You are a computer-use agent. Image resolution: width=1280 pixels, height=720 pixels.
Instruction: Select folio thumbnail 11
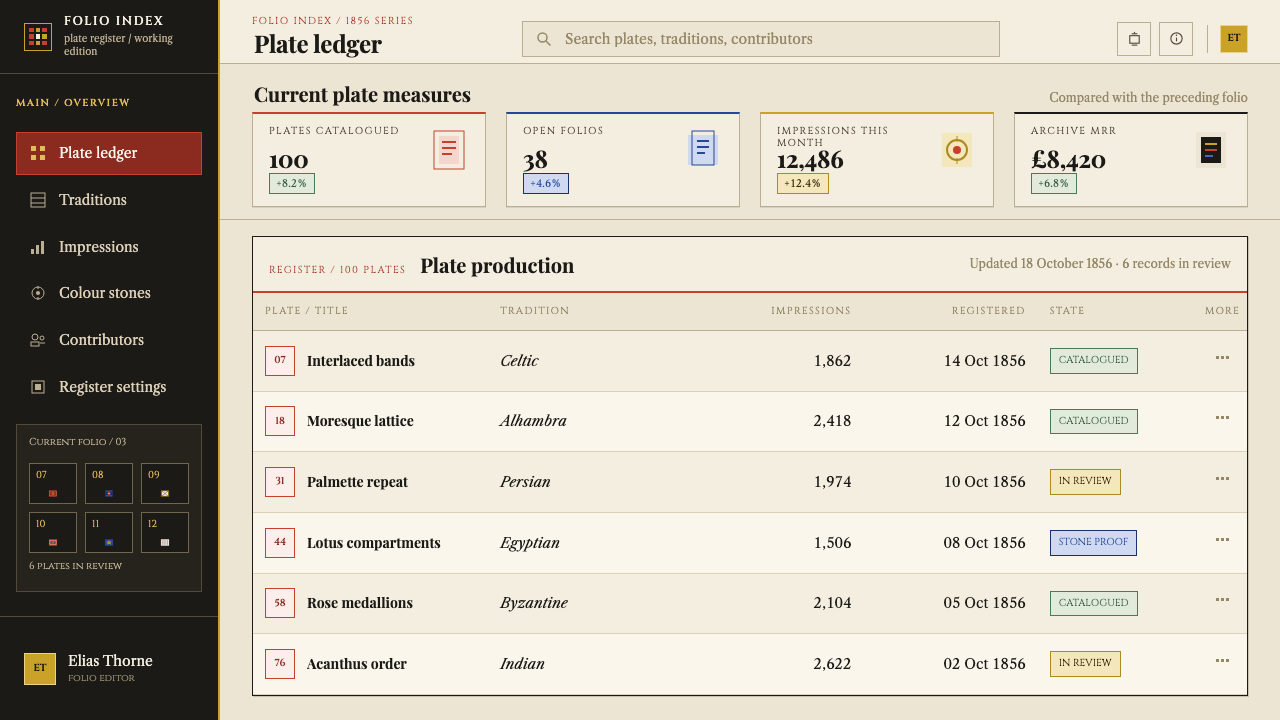(x=109, y=532)
